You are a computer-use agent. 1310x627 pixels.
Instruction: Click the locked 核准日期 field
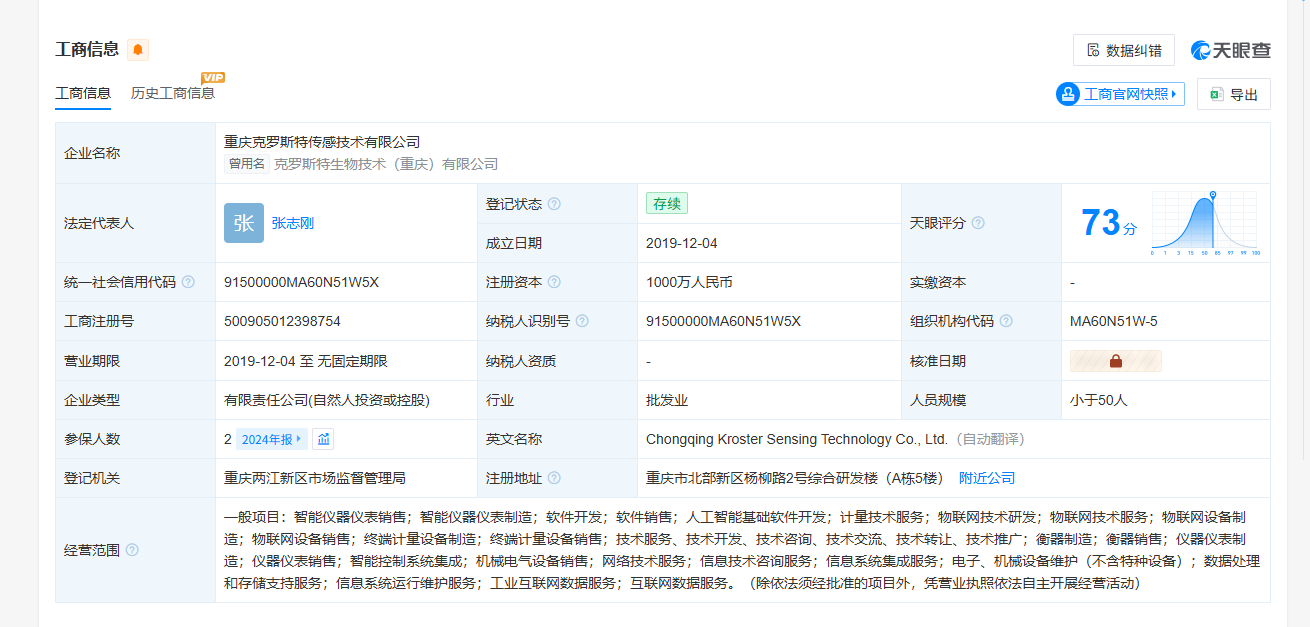1115,361
